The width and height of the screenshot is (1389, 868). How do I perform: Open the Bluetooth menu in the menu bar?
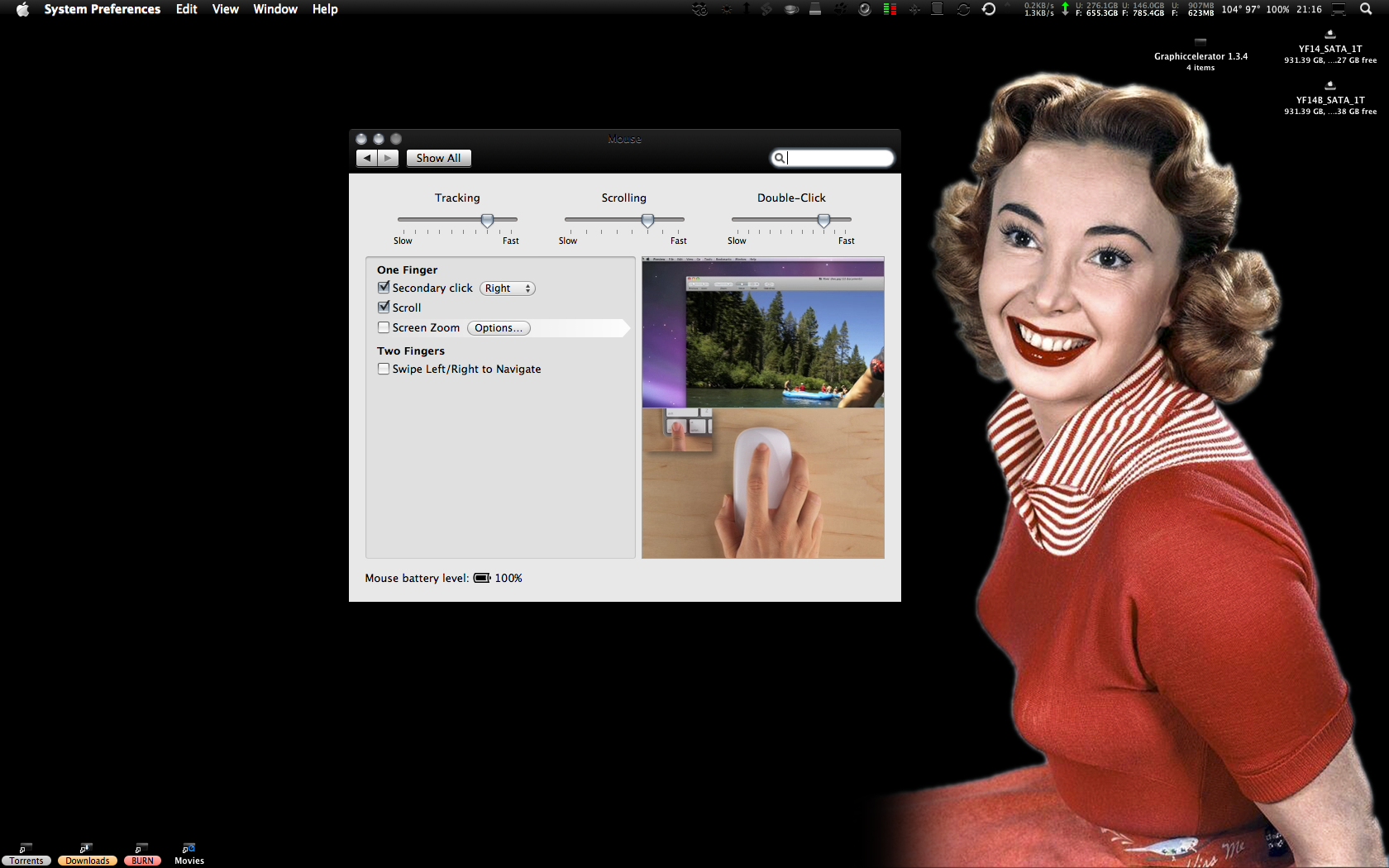tap(914, 9)
